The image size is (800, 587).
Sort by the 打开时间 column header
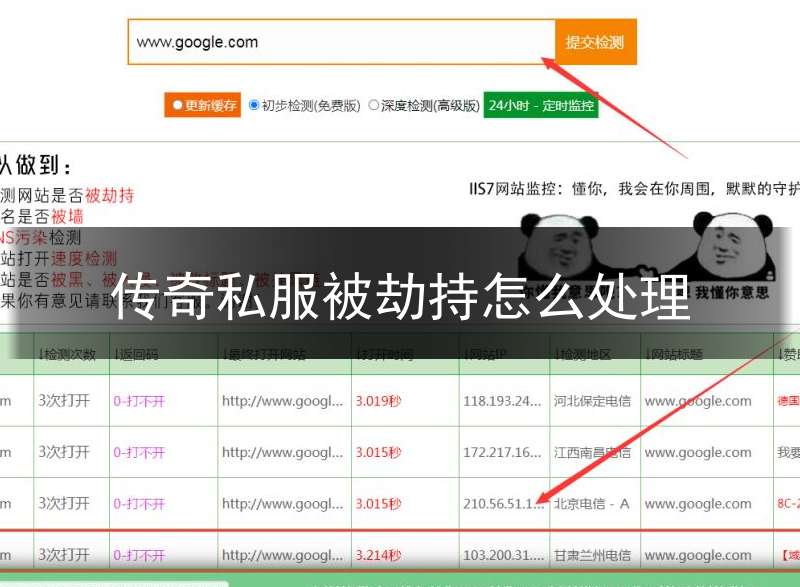[x=385, y=353]
